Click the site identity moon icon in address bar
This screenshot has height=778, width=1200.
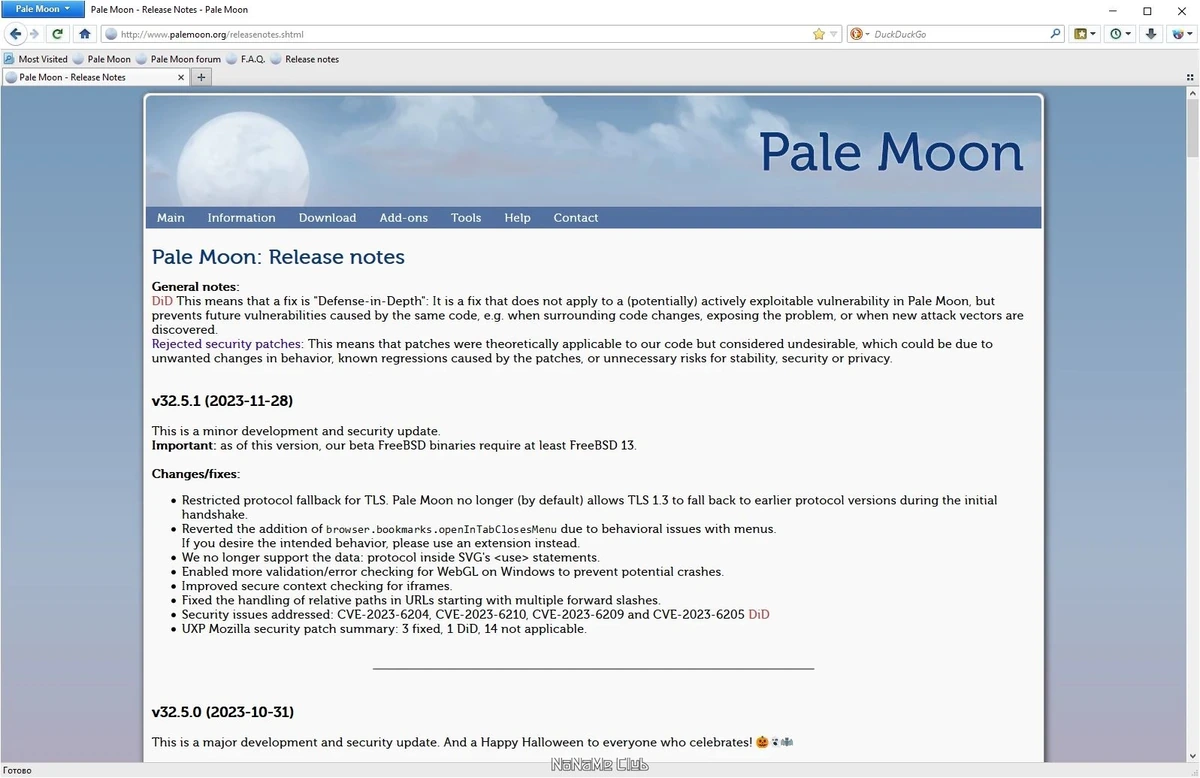click(111, 34)
